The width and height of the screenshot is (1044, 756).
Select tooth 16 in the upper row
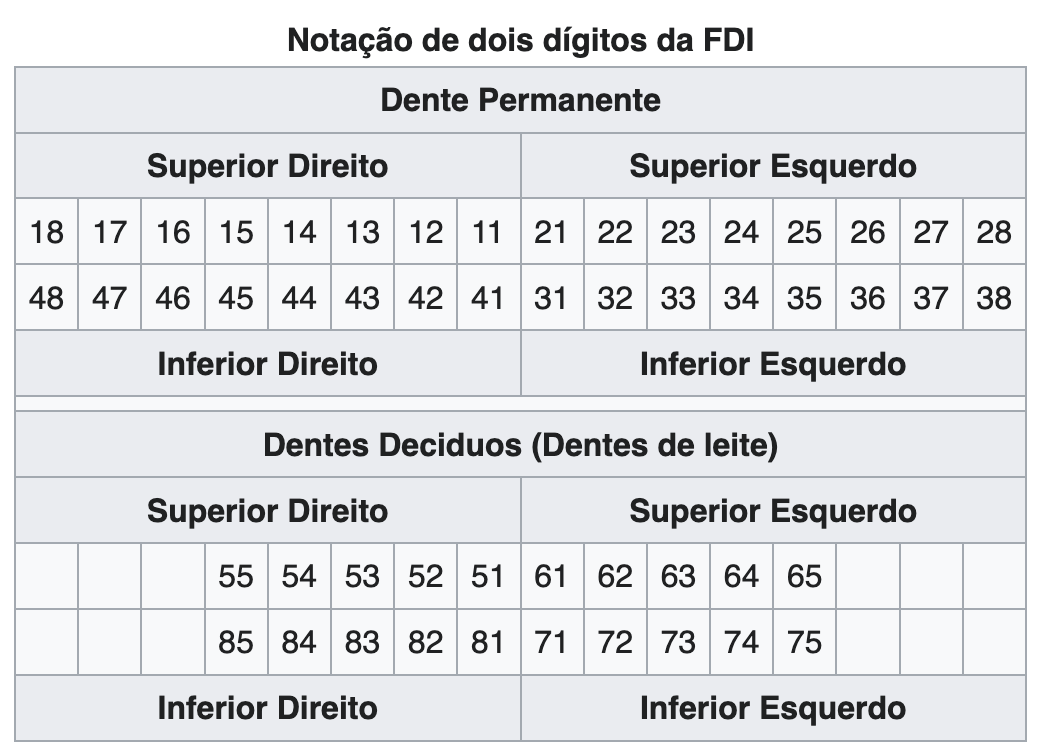pos(173,232)
